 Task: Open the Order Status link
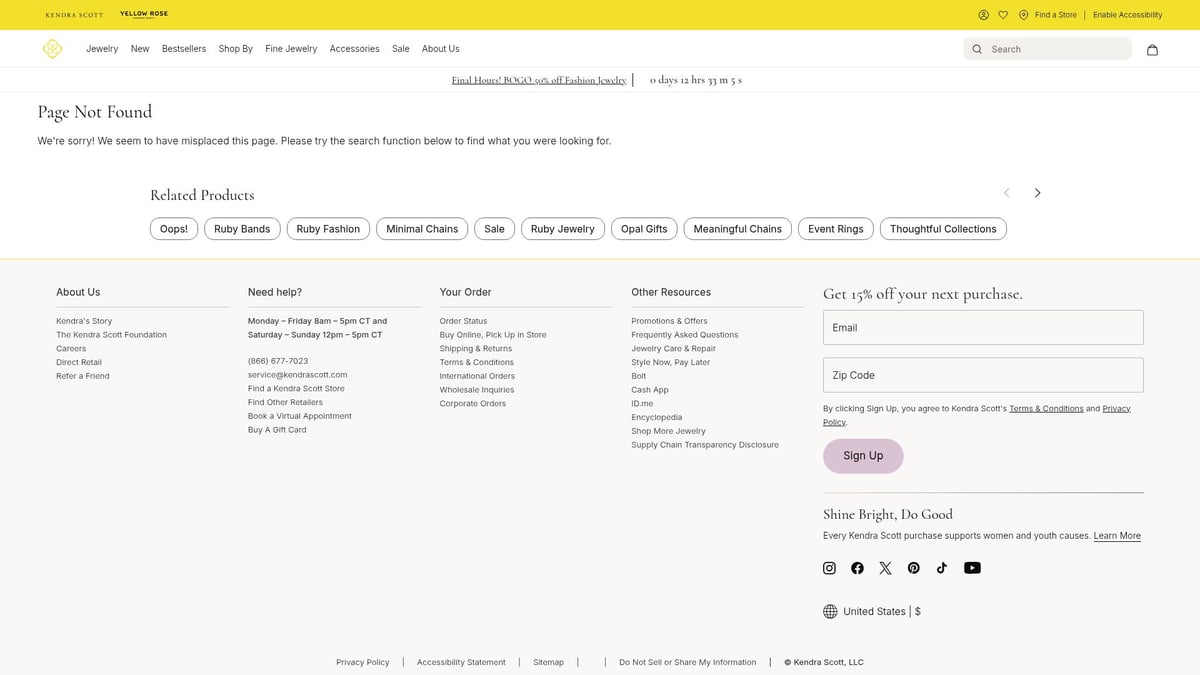tap(463, 321)
